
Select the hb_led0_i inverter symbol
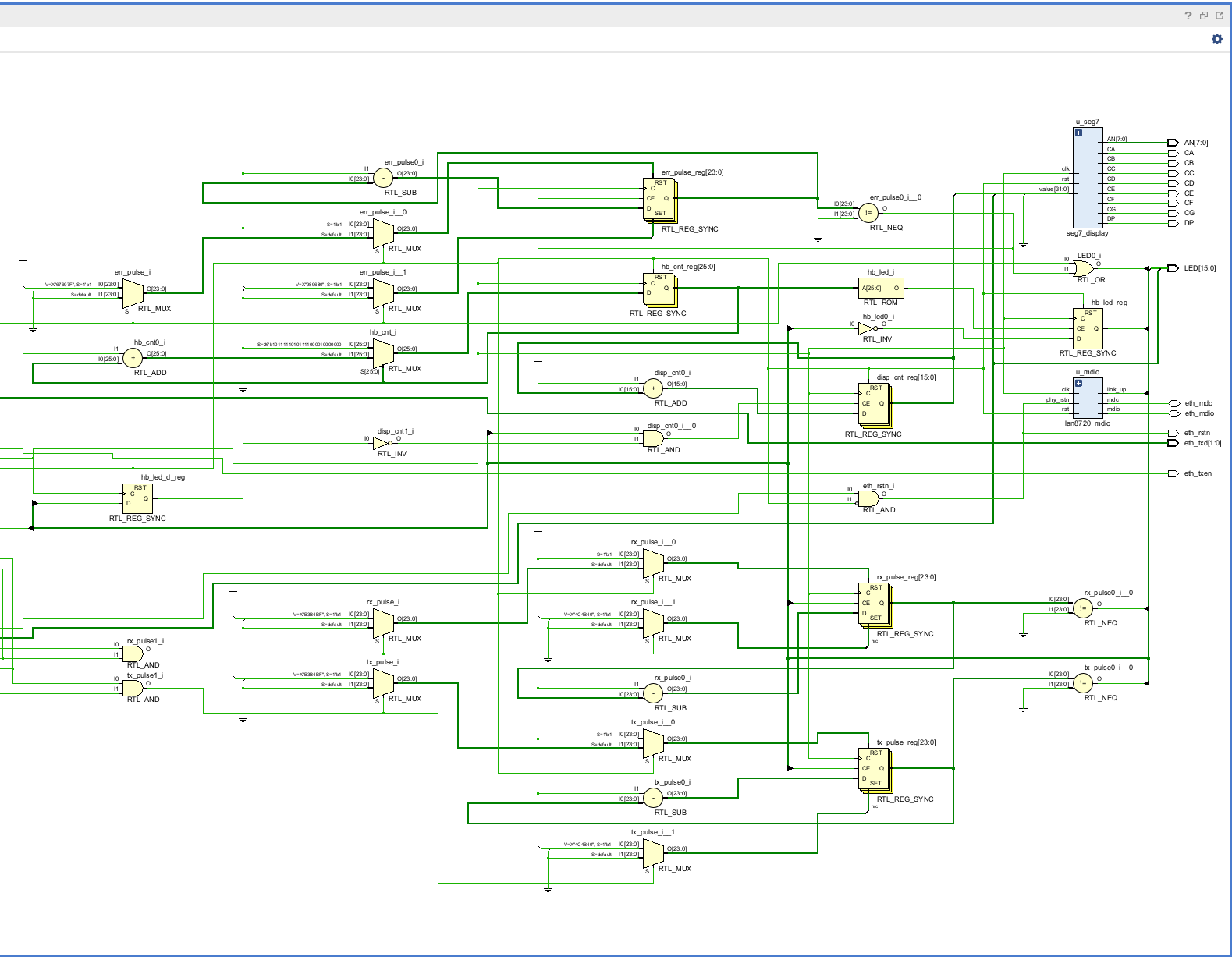(x=868, y=328)
